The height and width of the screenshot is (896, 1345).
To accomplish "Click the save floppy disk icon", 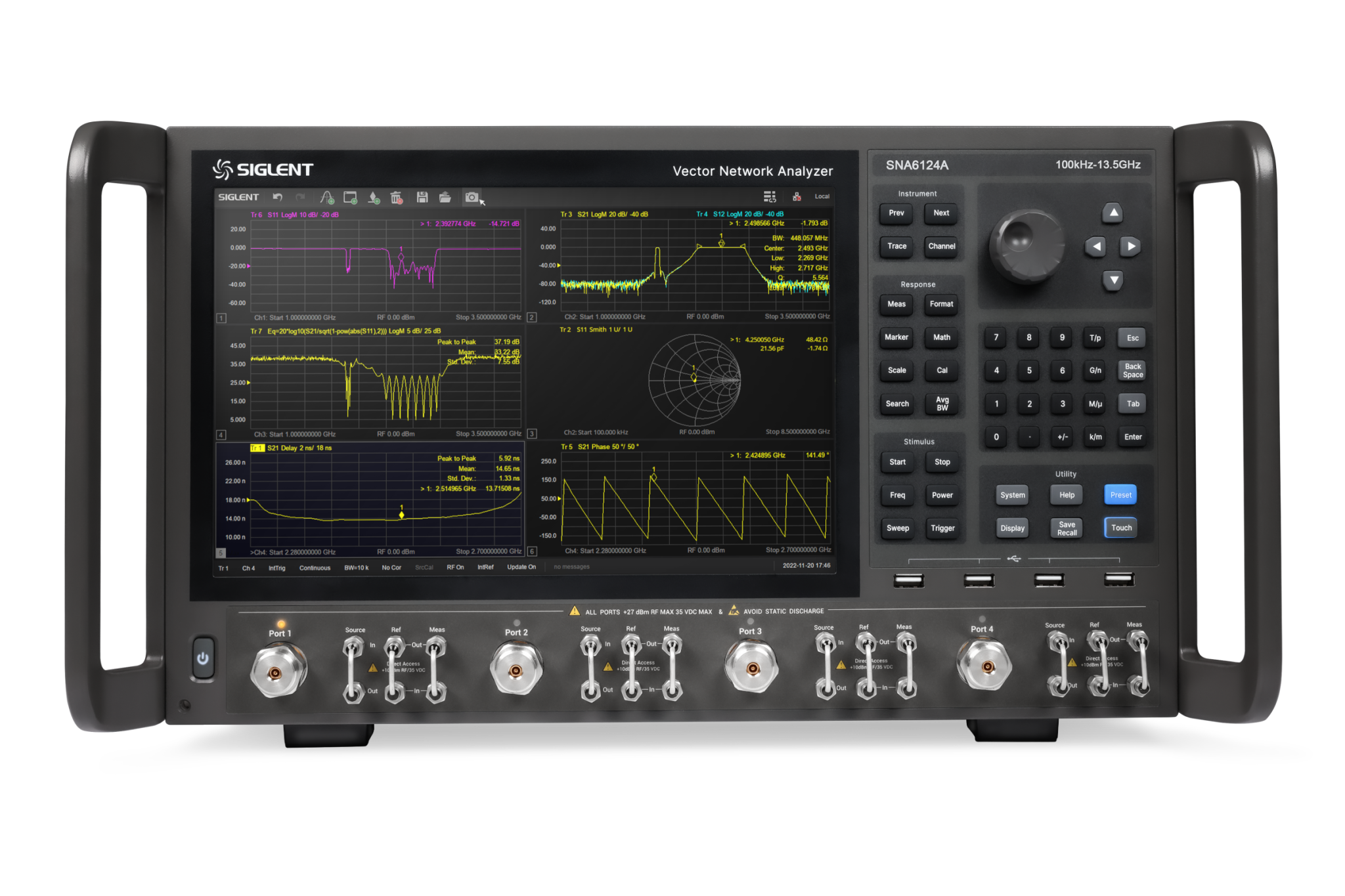I will 422,197.
